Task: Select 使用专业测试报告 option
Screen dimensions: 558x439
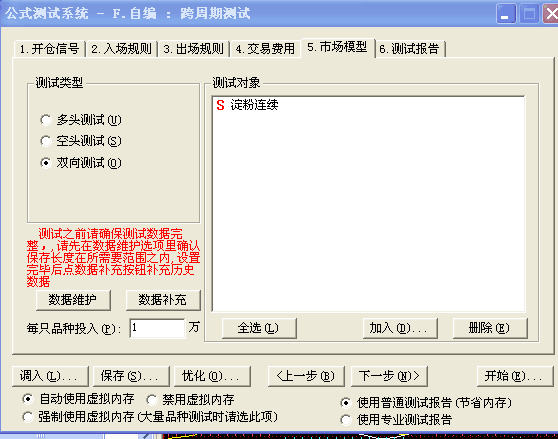Action: point(396,419)
